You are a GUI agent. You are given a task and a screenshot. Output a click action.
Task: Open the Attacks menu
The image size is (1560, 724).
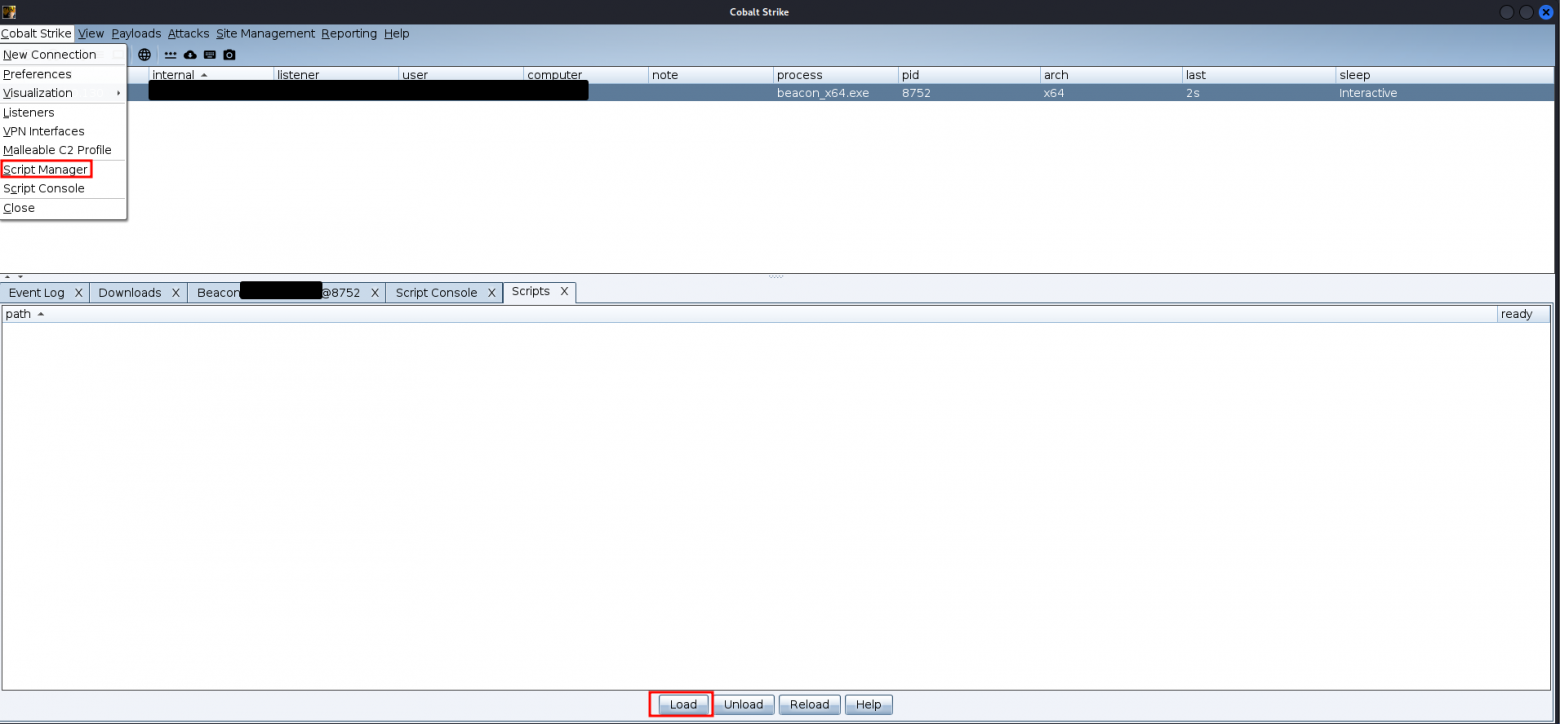point(189,33)
